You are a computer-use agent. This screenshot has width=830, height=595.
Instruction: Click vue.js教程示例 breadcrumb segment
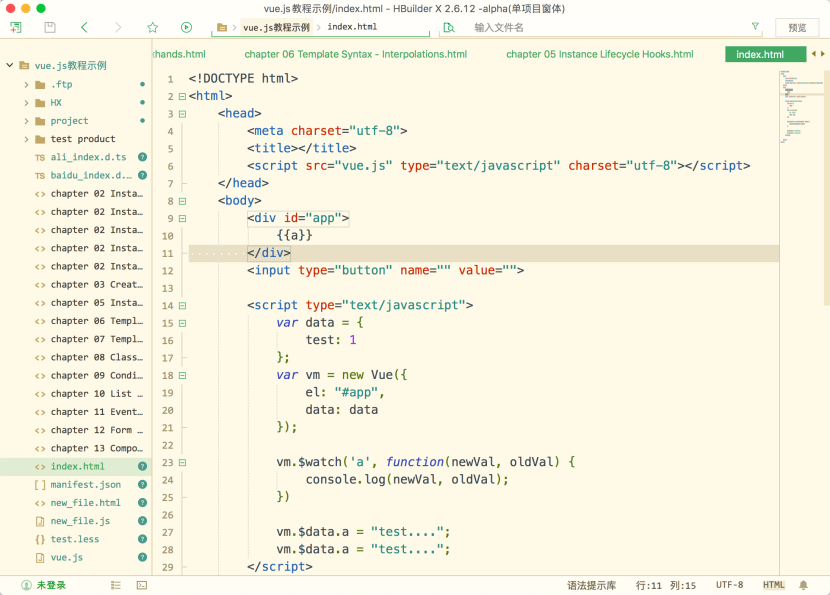(276, 28)
